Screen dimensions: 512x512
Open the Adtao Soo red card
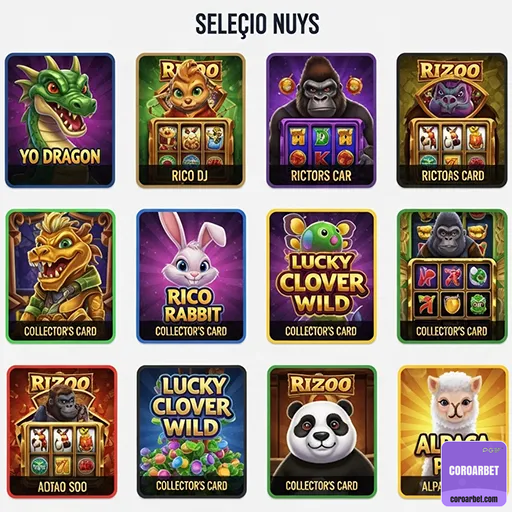coord(62,432)
